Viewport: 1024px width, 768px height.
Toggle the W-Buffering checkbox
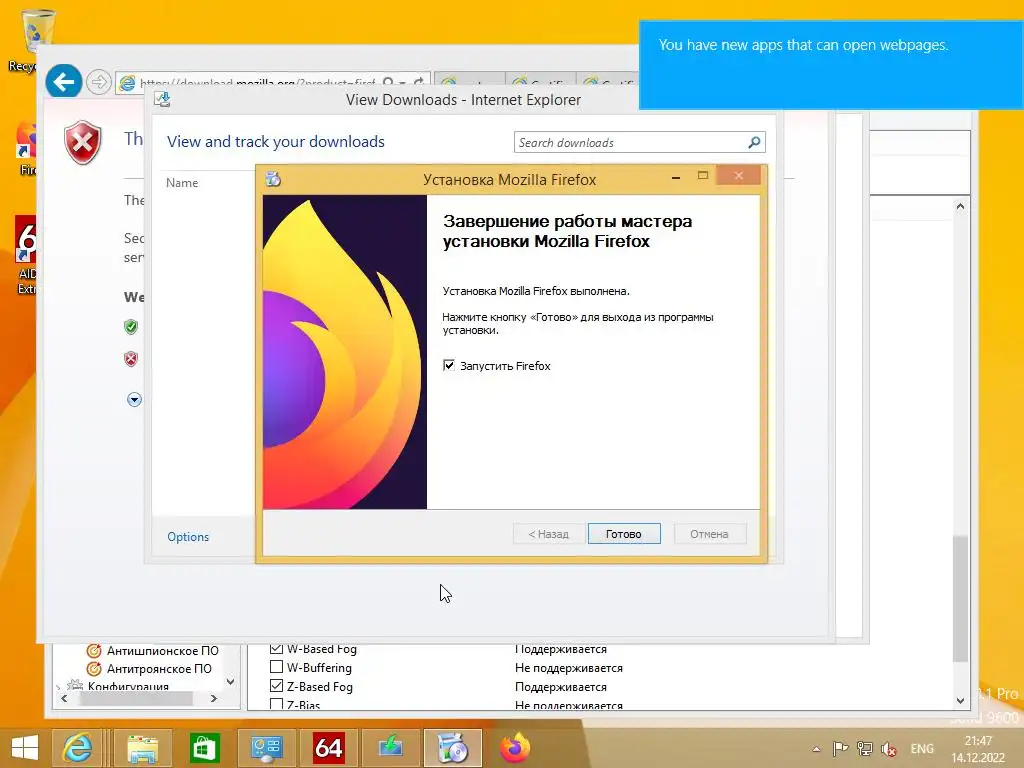(276, 667)
